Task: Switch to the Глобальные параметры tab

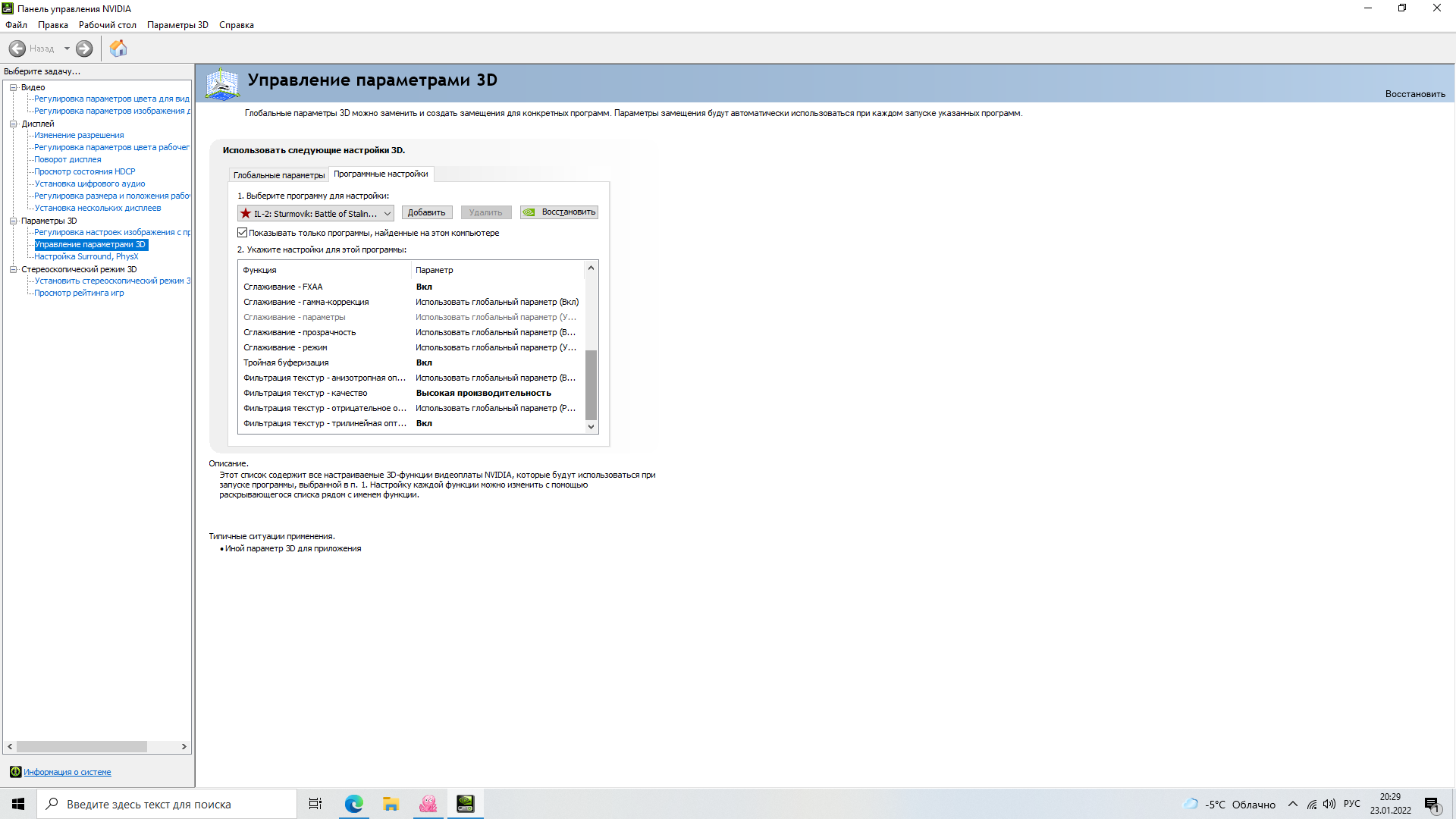Action: point(279,175)
